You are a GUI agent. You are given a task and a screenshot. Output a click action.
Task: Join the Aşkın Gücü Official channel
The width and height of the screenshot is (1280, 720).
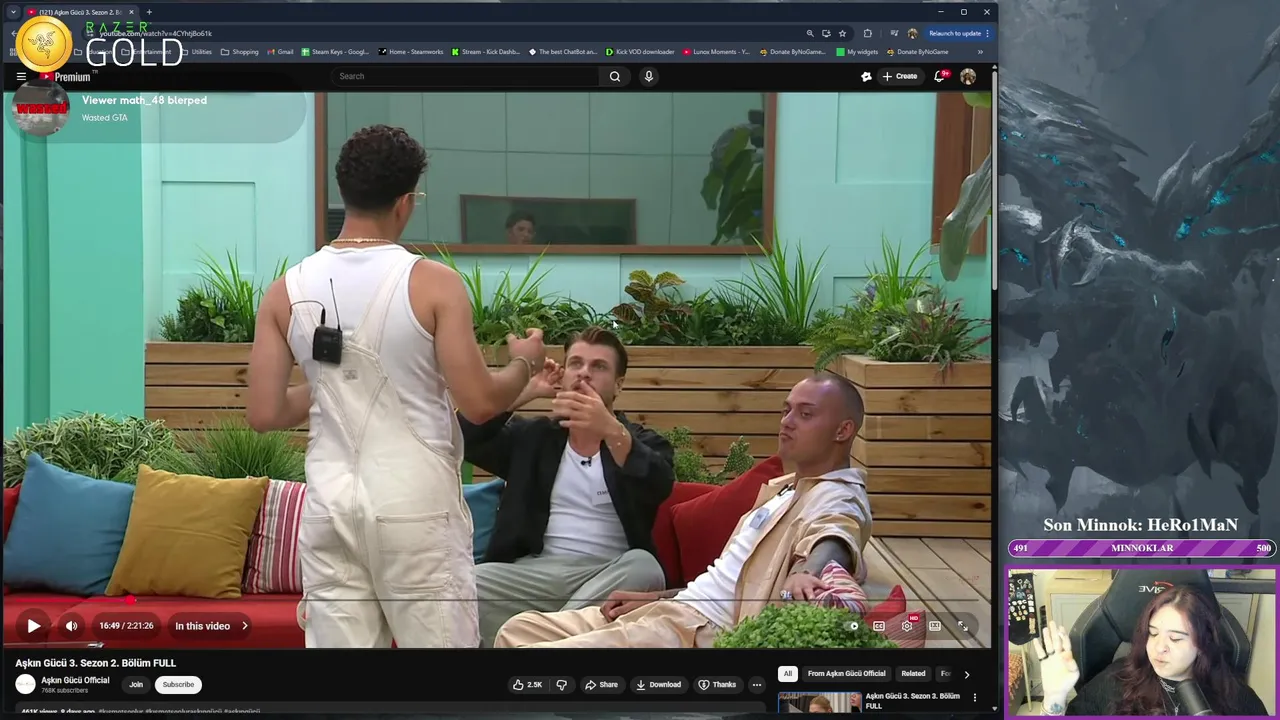136,685
